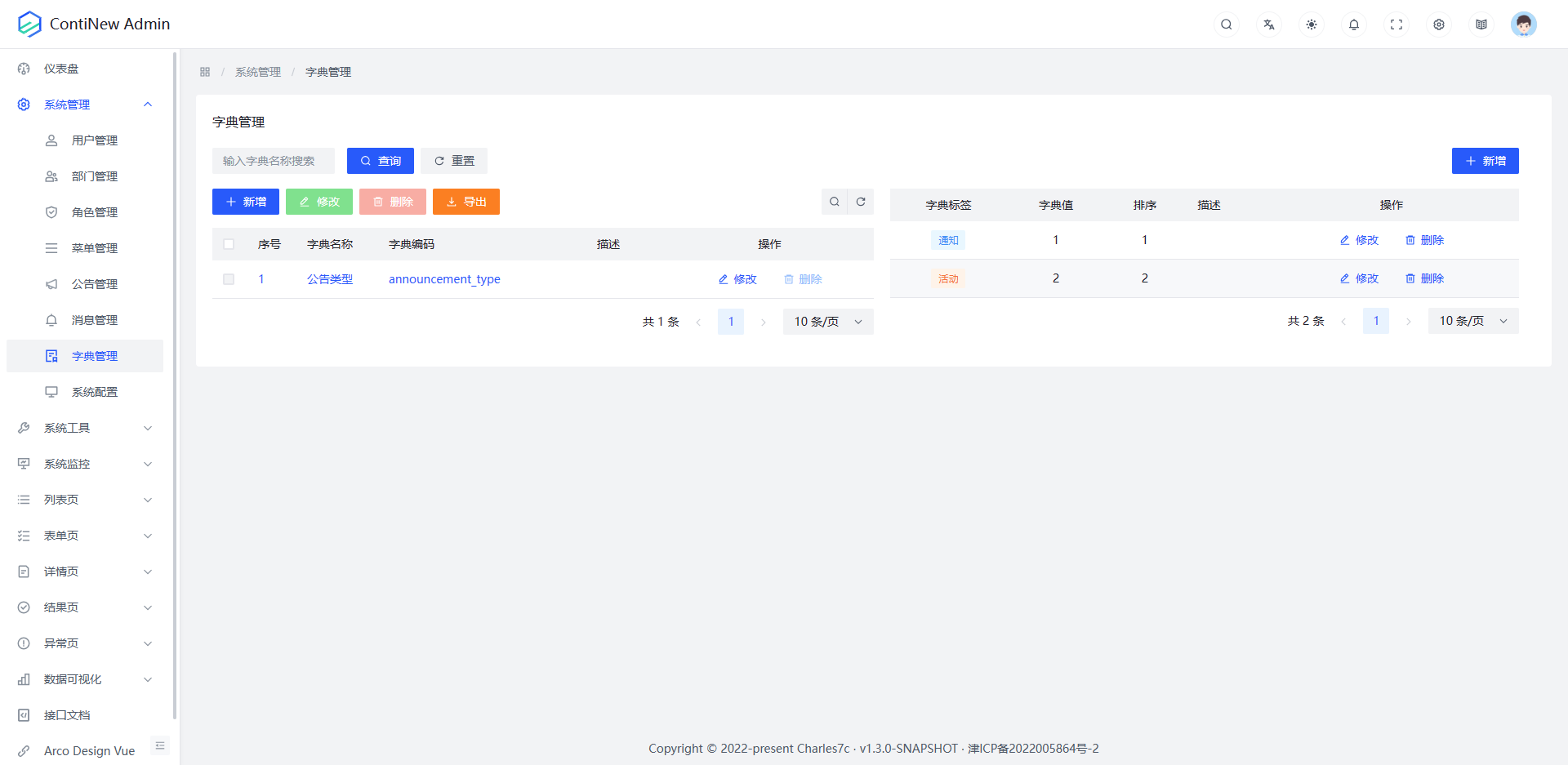The width and height of the screenshot is (1568, 765).
Task: Go to 角色管理 menu item
Action: [x=94, y=212]
